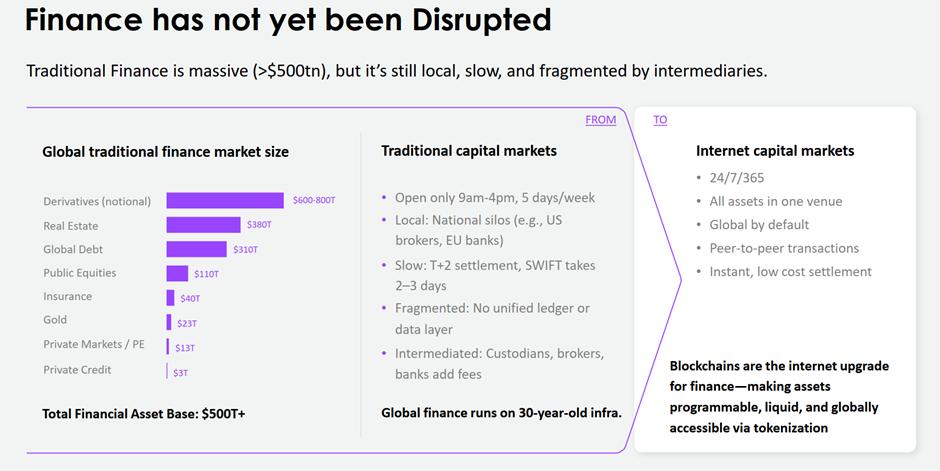Screen dimensions: 940x471
Task: Click the $310T data label
Action: (x=245, y=249)
